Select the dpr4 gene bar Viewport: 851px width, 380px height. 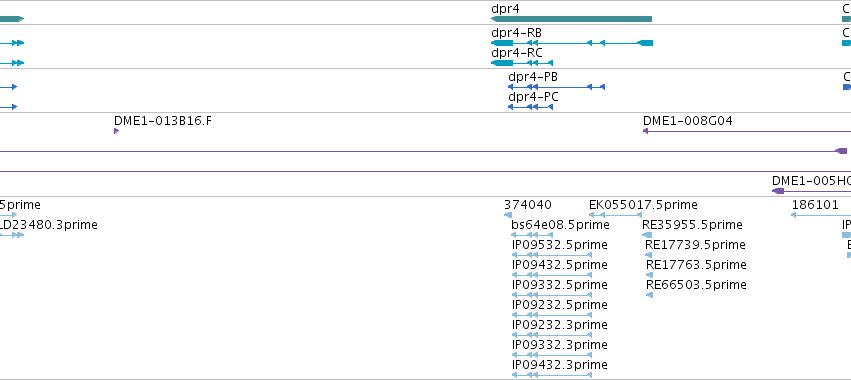571,19
